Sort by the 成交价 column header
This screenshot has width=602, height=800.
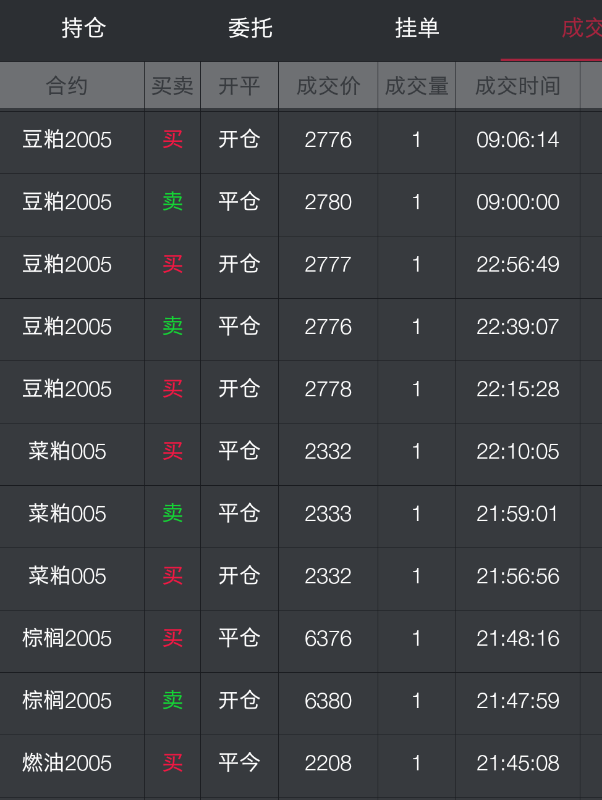328,87
